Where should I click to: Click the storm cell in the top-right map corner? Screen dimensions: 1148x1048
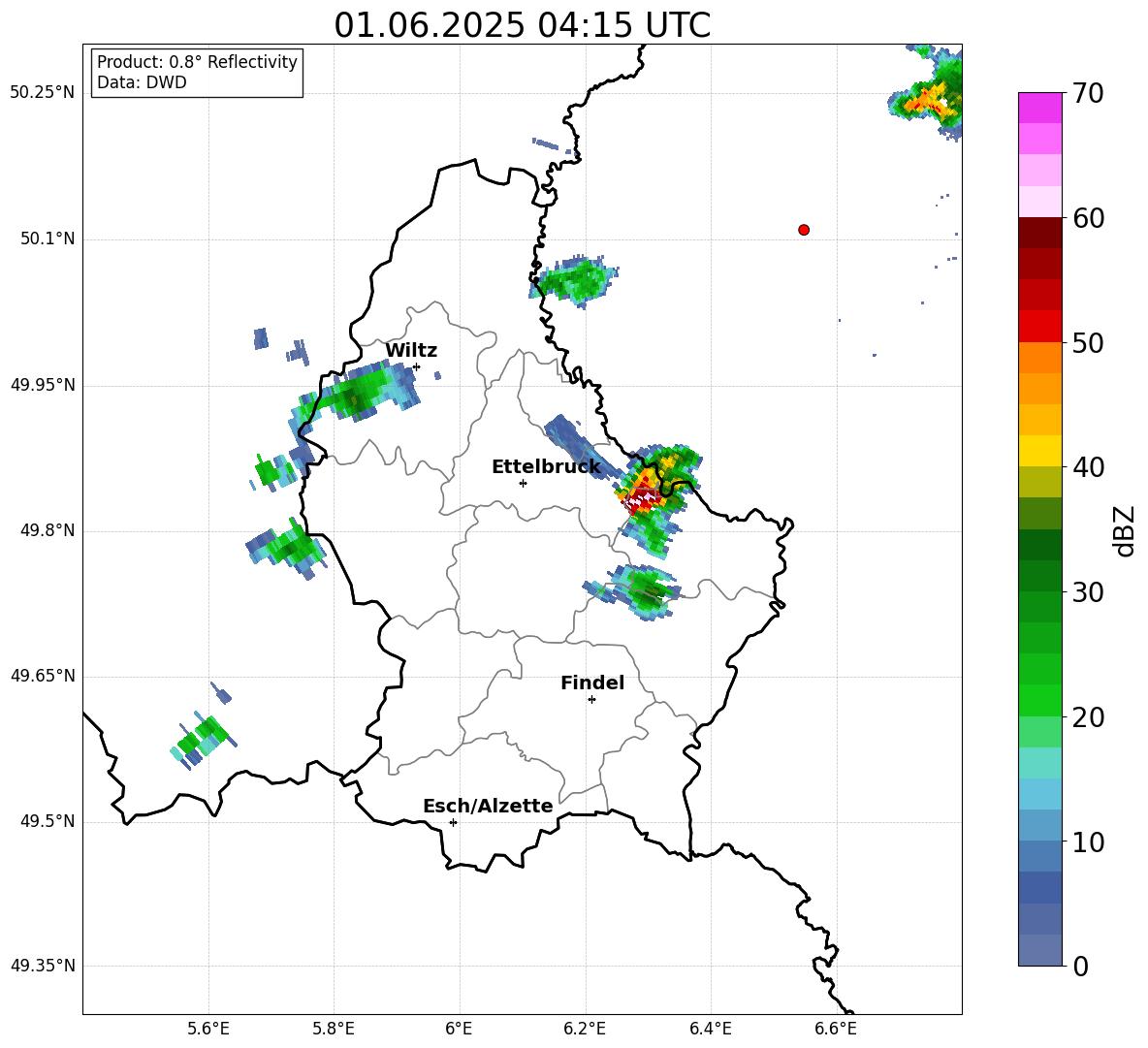926,94
